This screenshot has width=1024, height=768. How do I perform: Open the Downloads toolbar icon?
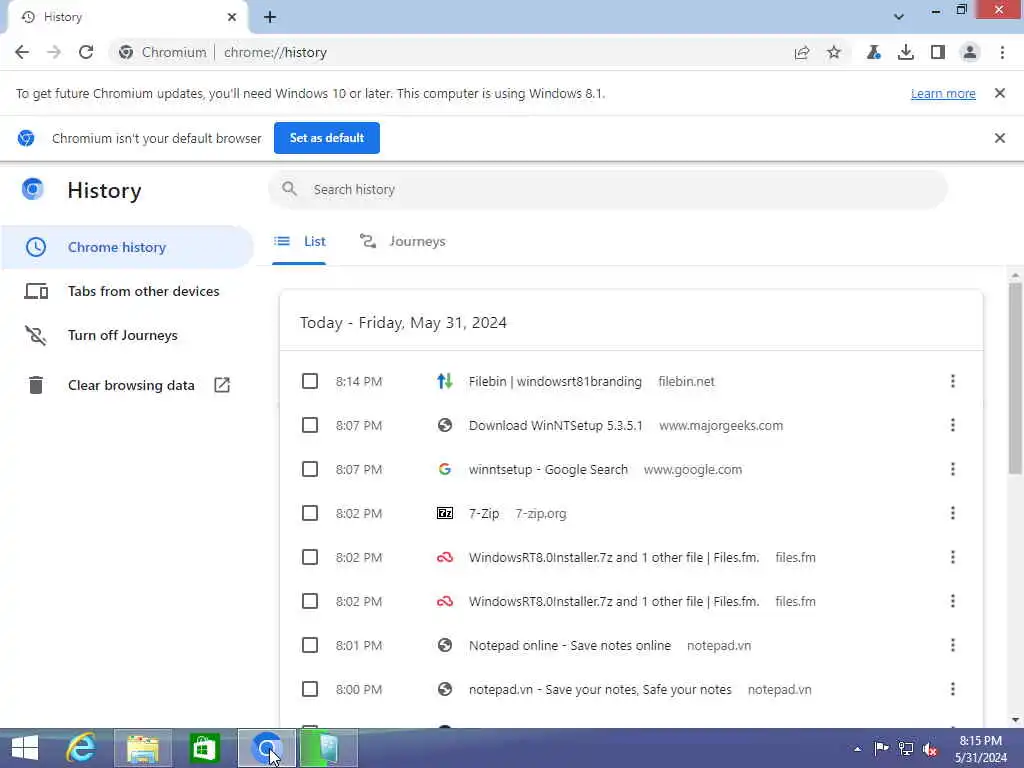click(x=906, y=52)
